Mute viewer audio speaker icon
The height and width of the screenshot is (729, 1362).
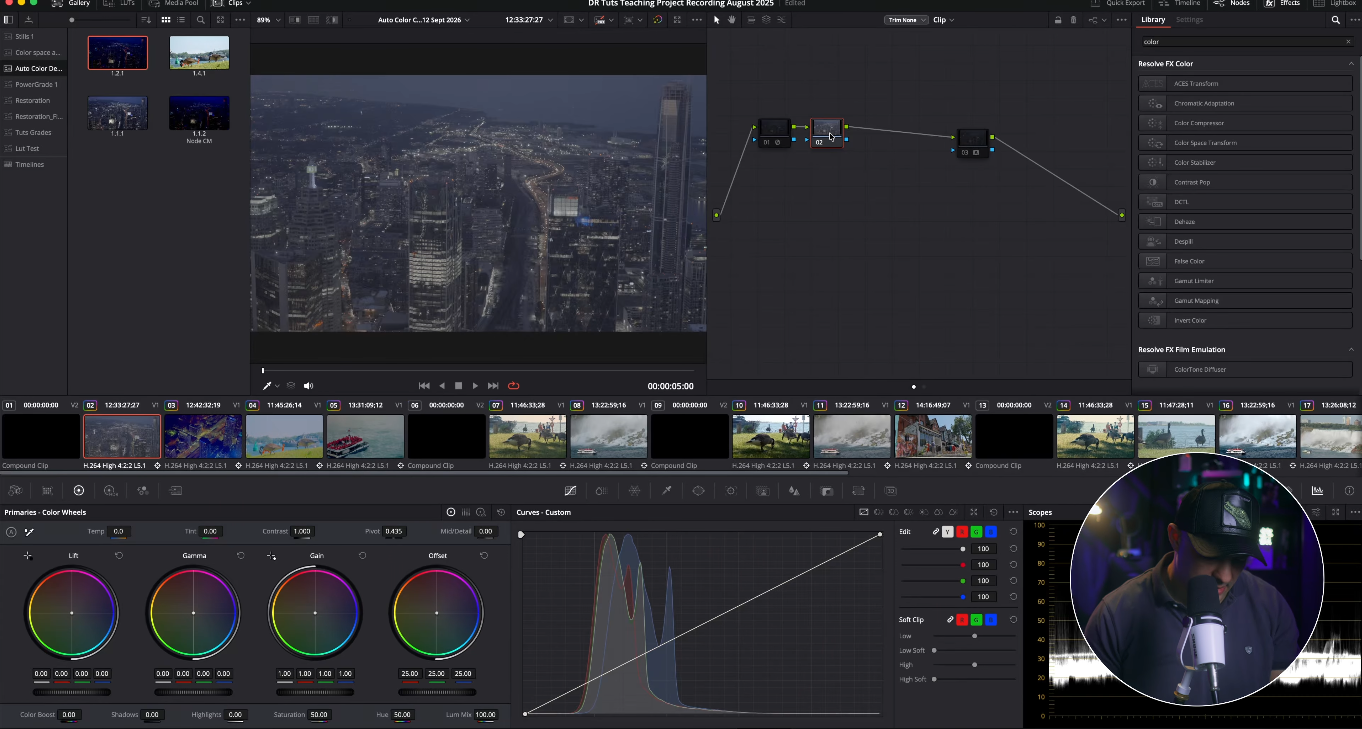[x=308, y=386]
